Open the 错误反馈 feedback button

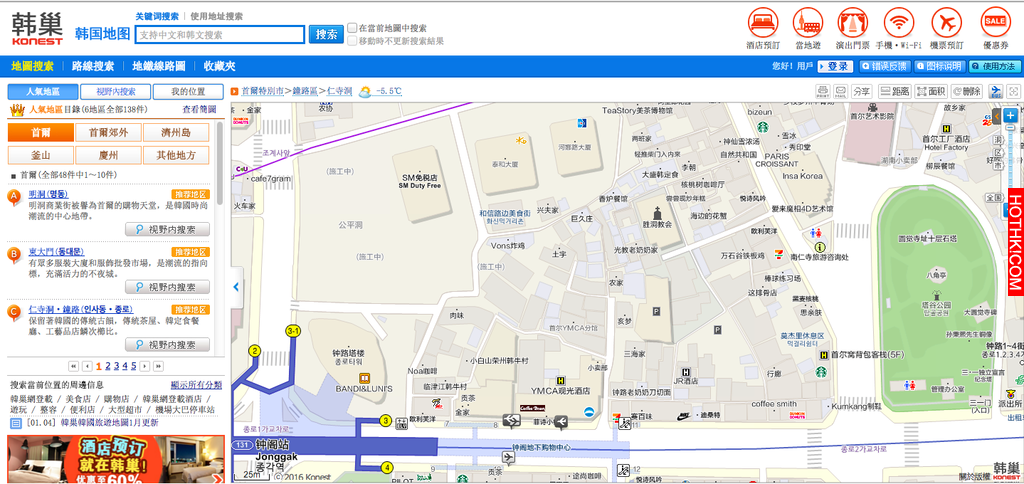(x=884, y=66)
